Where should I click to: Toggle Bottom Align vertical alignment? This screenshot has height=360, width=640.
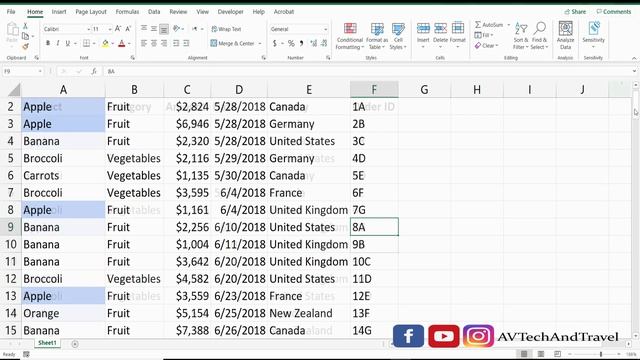(164, 29)
